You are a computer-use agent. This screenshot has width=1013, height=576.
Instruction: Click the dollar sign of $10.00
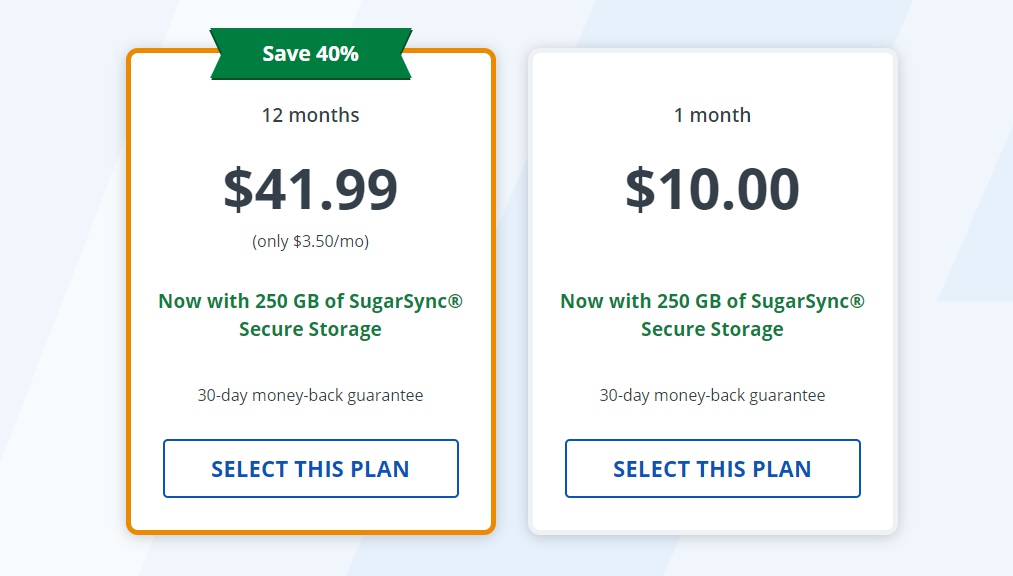(640, 189)
